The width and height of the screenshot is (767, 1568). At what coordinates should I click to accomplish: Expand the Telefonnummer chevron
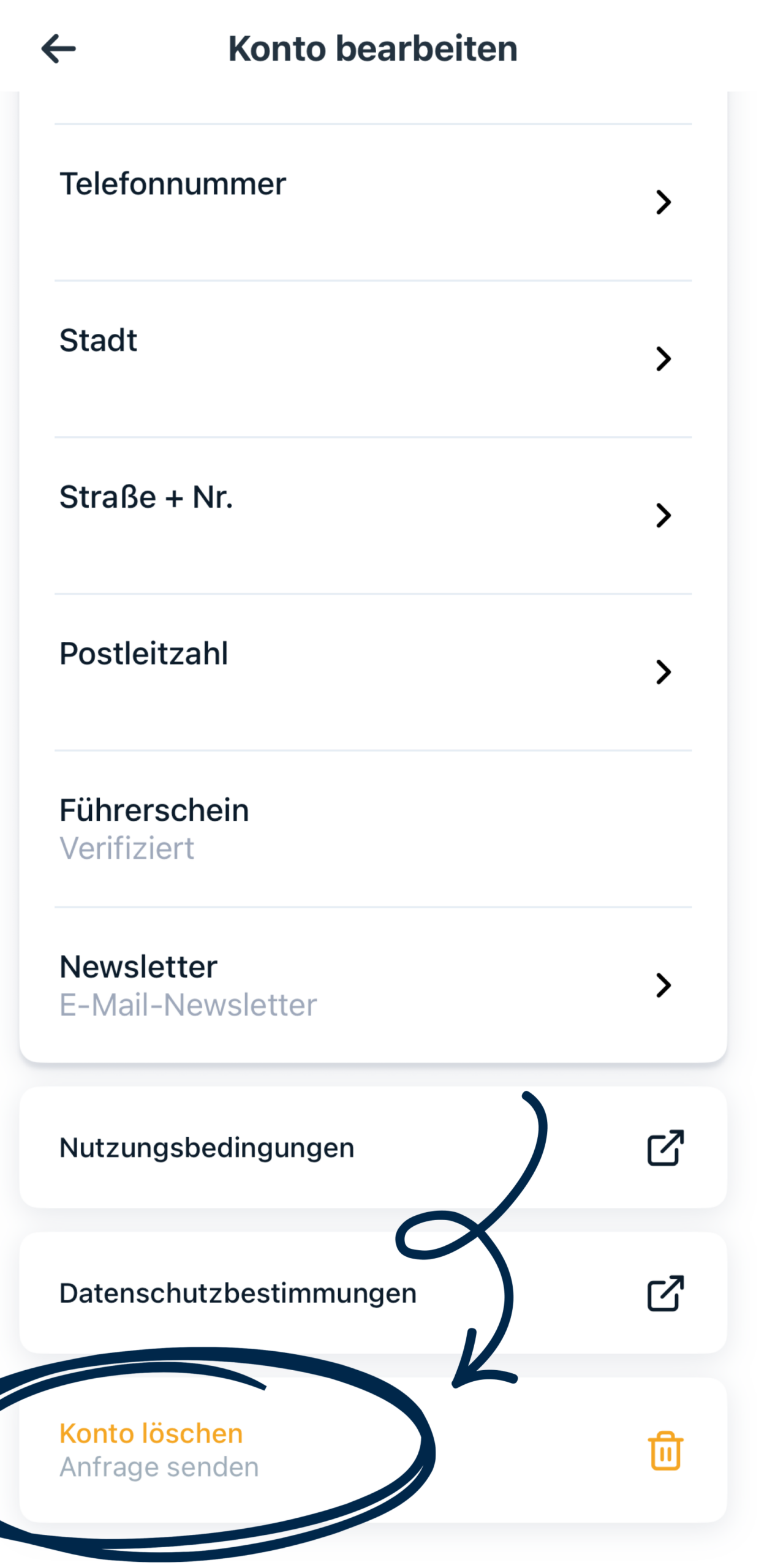[x=663, y=202]
